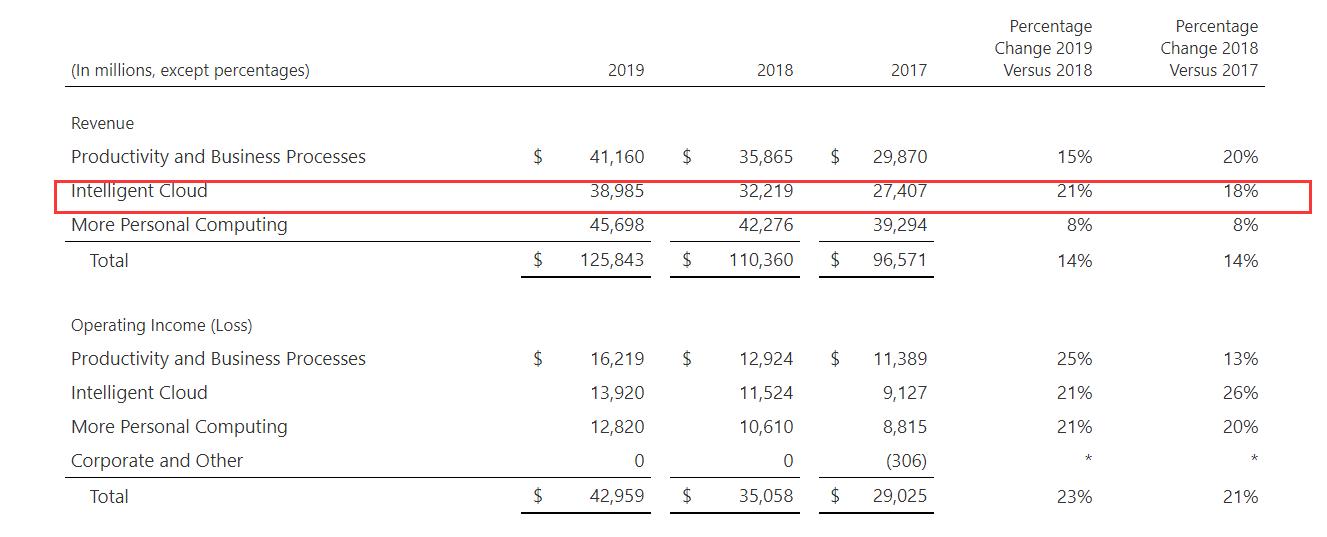This screenshot has height=537, width=1327.
Task: Click the 2018 column header
Action: pos(774,70)
